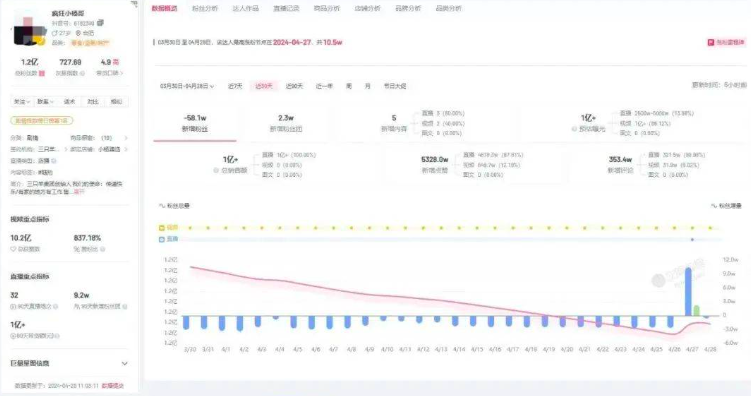This screenshot has width=751, height=396.
Task: Open the 03月30日-04月28日 date range dropdown
Action: tap(187, 86)
